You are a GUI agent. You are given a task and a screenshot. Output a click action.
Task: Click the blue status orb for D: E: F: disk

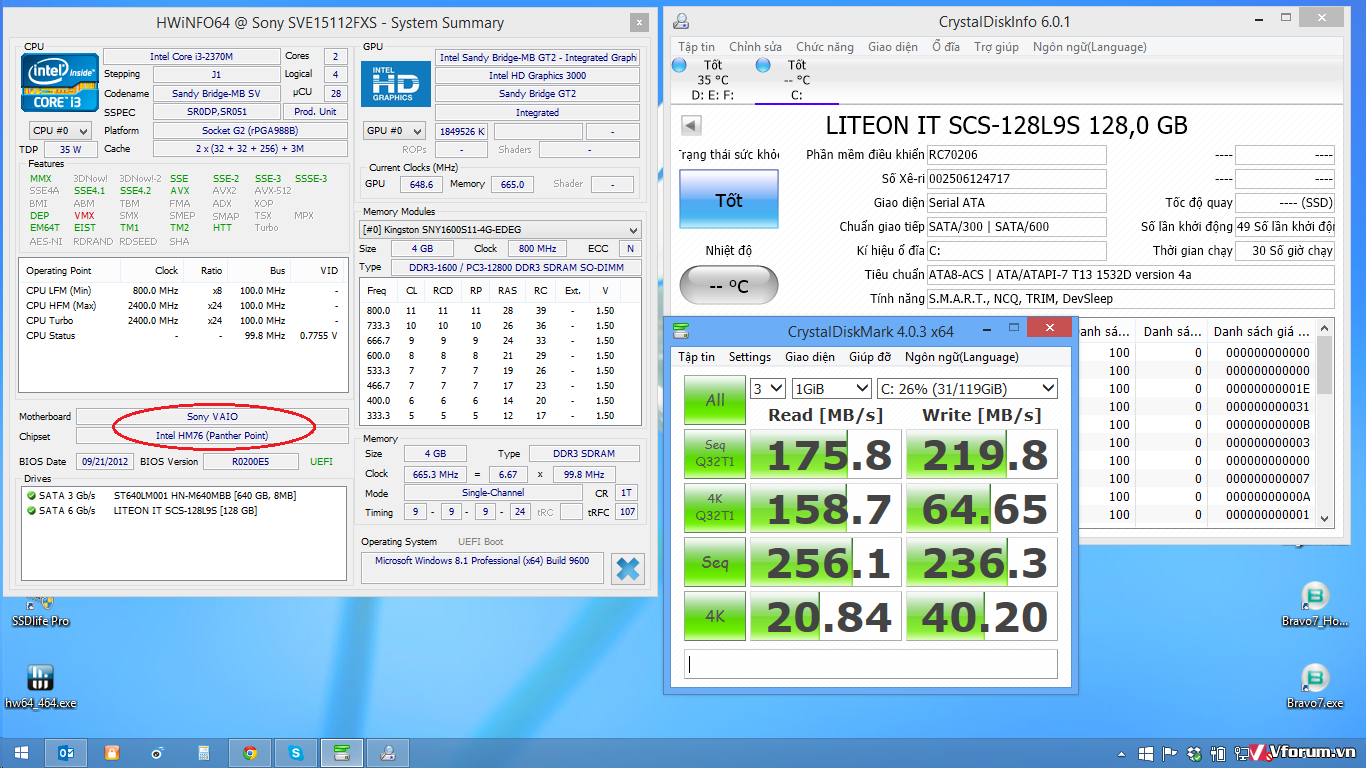(679, 65)
